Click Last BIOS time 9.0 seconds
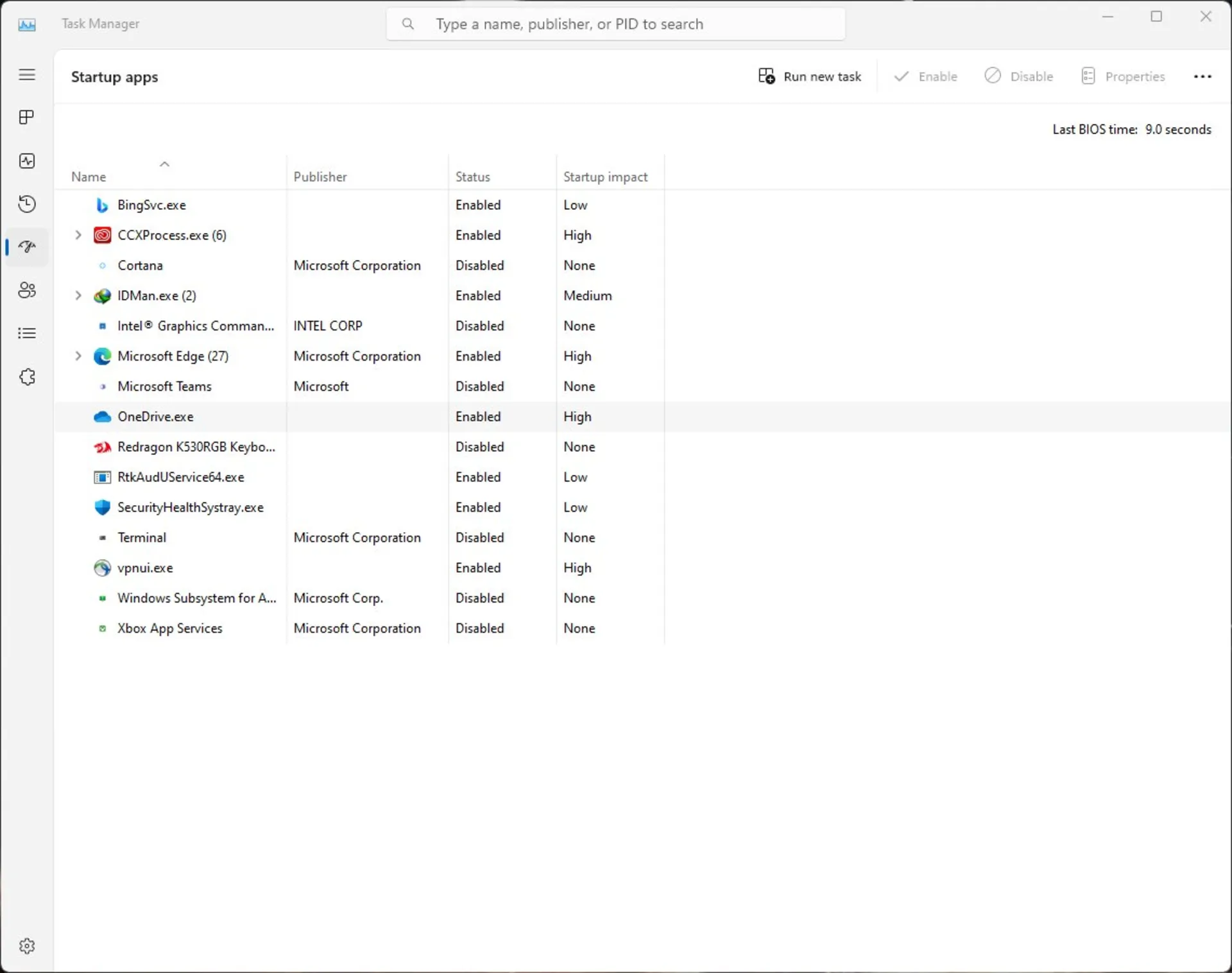This screenshot has height=973, width=1232. pyautogui.click(x=1132, y=130)
